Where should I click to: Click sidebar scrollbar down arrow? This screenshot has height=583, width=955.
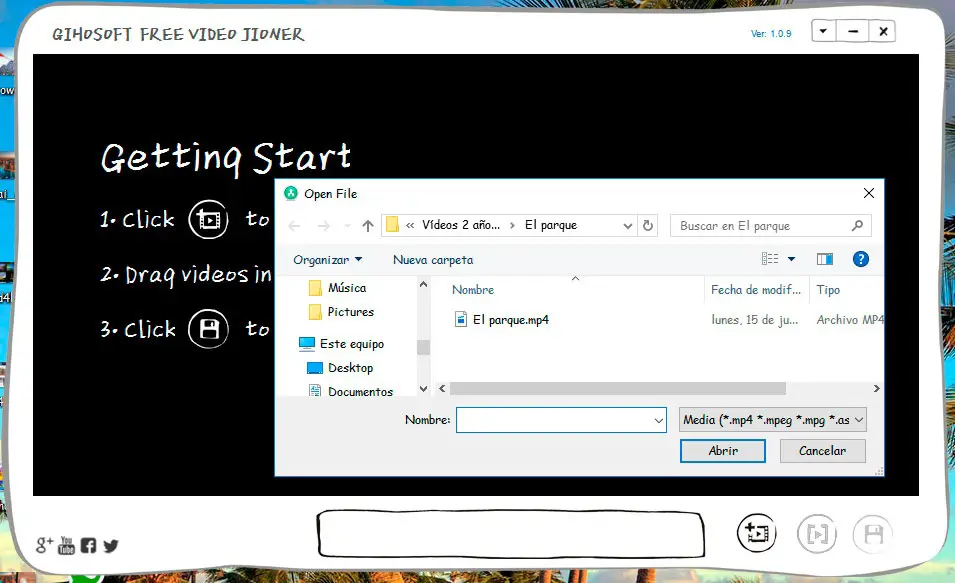423,388
